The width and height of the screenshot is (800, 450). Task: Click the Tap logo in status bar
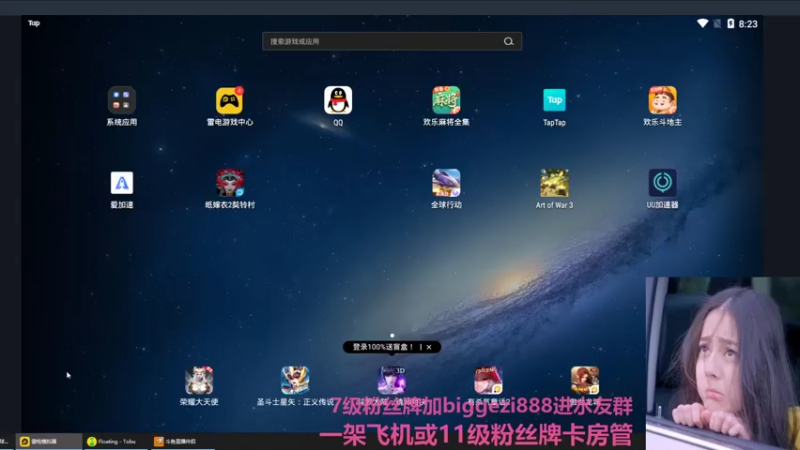pos(34,23)
